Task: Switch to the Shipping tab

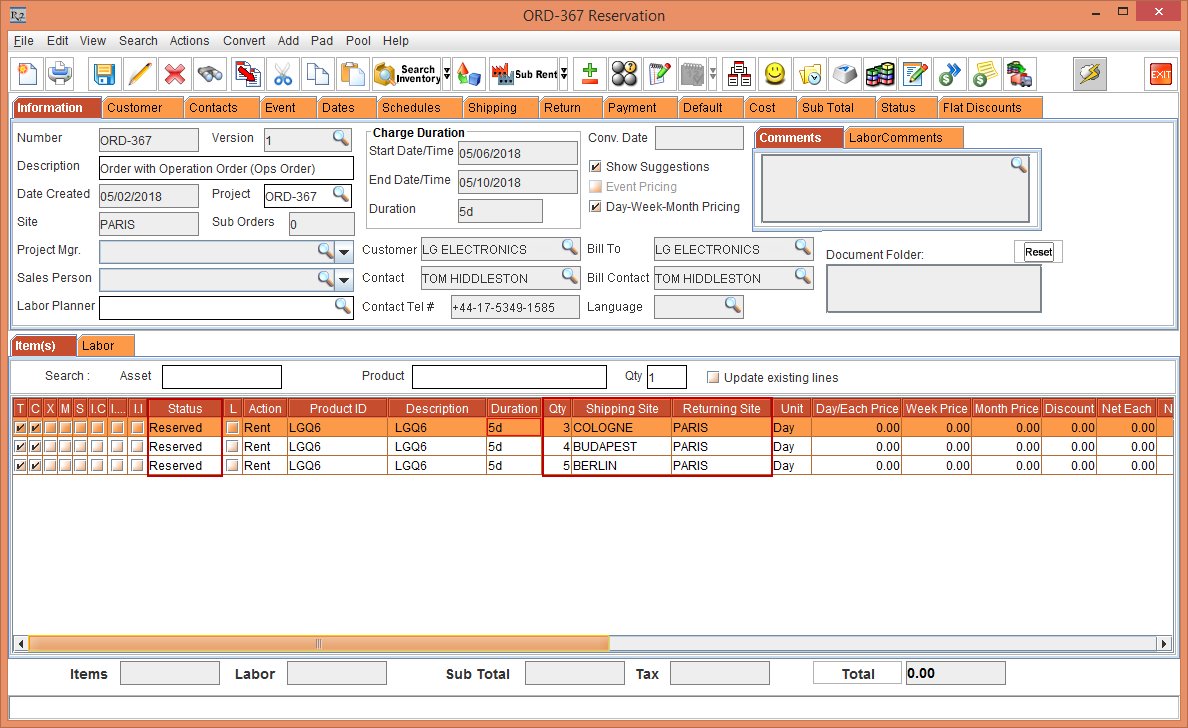Action: point(492,108)
